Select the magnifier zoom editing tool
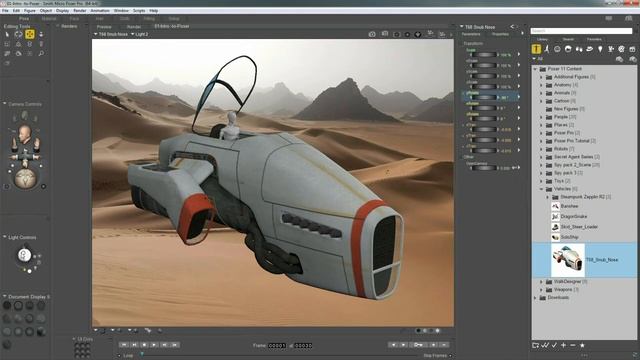 click(x=41, y=53)
